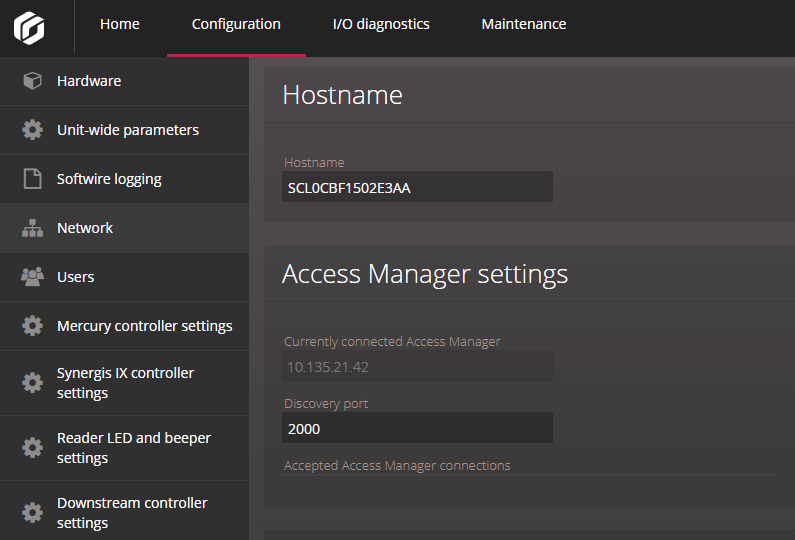This screenshot has height=540, width=795.
Task: Click the Genetec logo icon
Action: coord(29,28)
